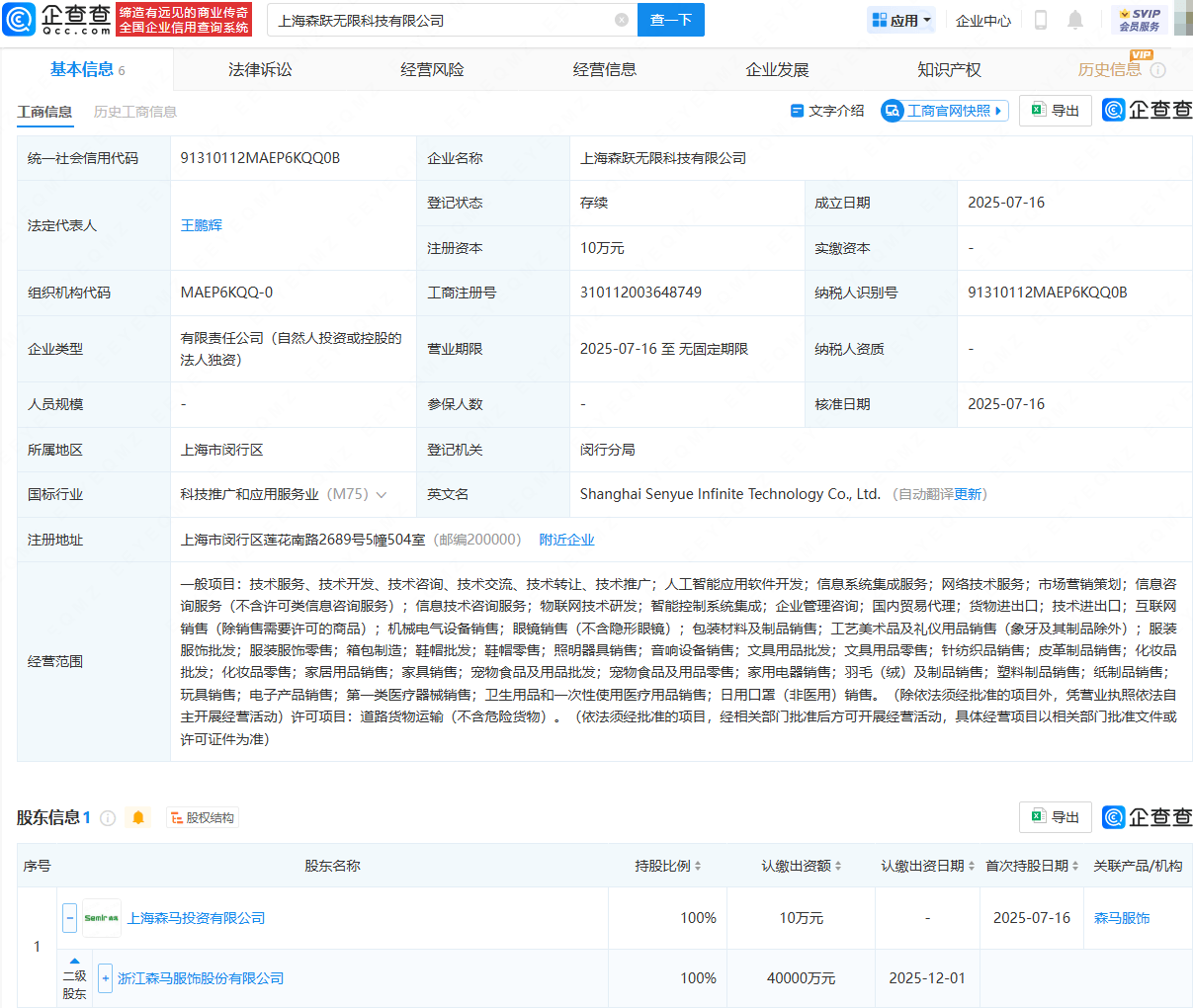The image size is (1193, 1008).
Task: Click the notification bell in top navigation
Action: [x=1074, y=20]
